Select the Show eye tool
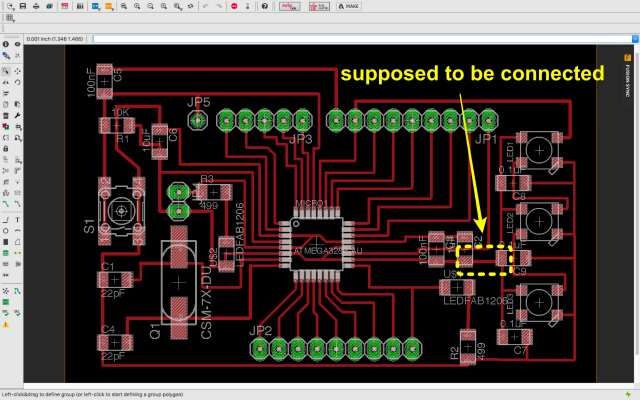Image resolution: width=640 pixels, height=400 pixels. pos(18,44)
